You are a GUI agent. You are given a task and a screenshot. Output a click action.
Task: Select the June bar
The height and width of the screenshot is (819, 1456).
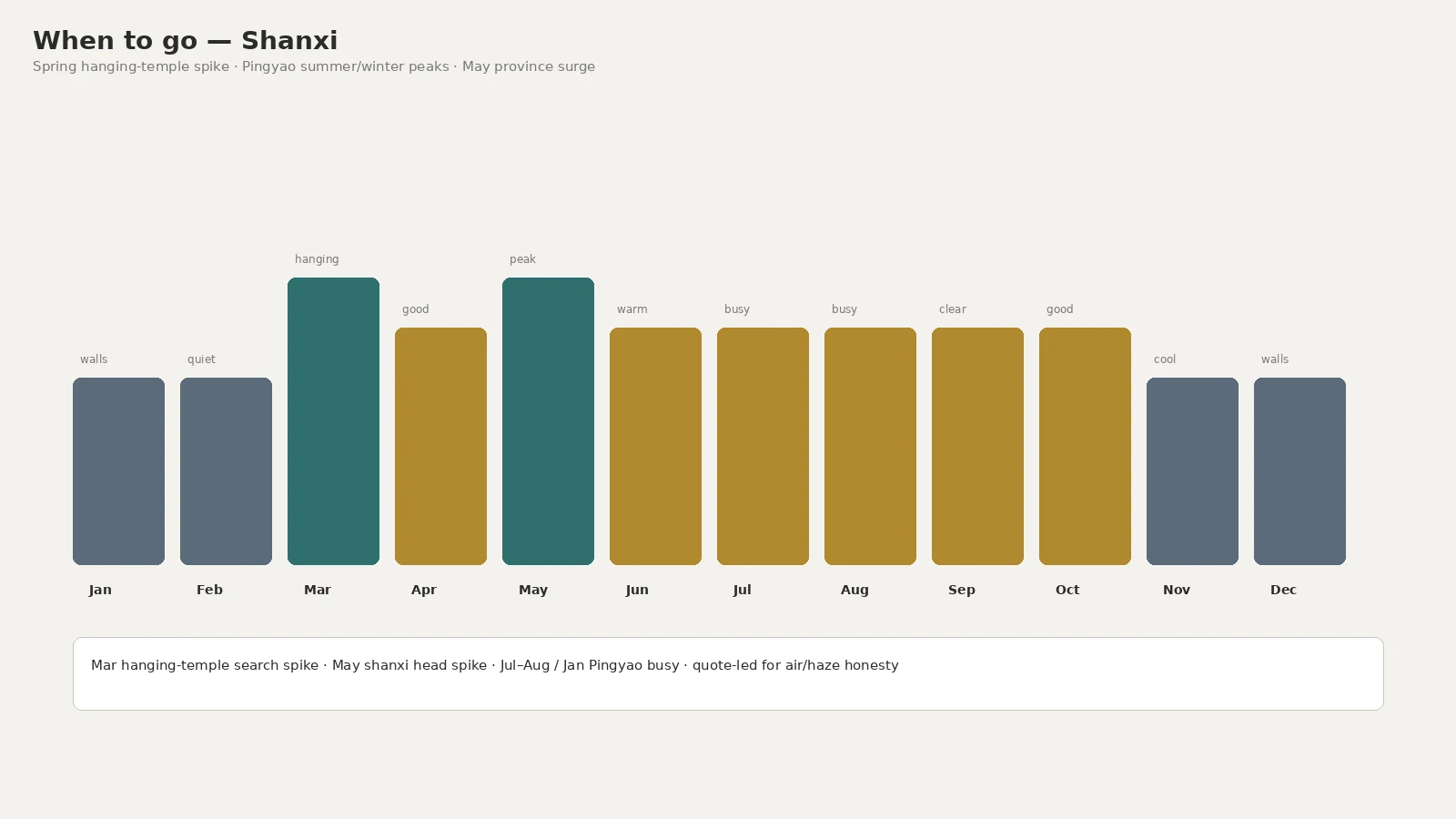[x=655, y=446]
